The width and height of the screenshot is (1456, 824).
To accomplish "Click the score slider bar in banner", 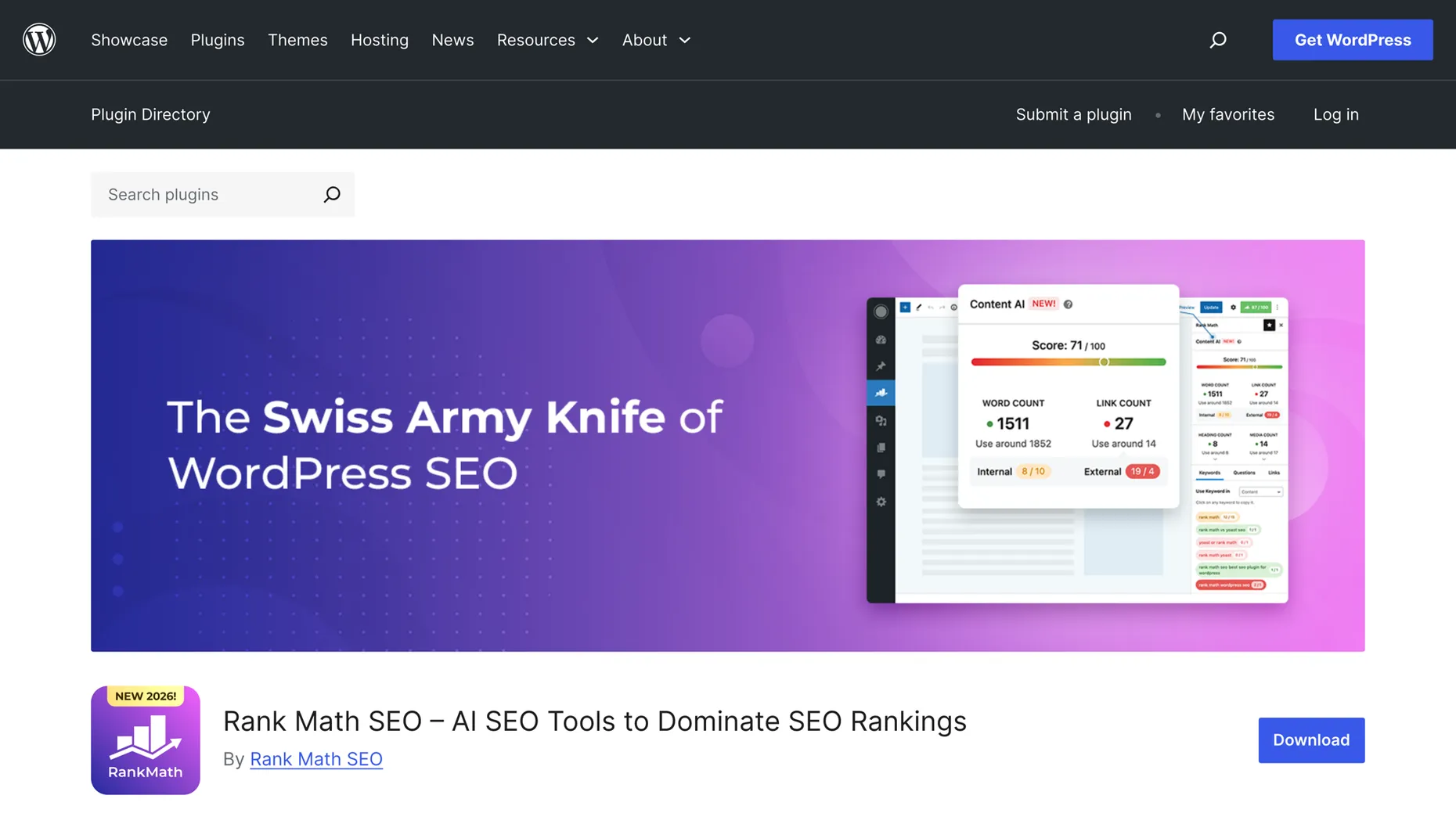I will tap(1069, 362).
